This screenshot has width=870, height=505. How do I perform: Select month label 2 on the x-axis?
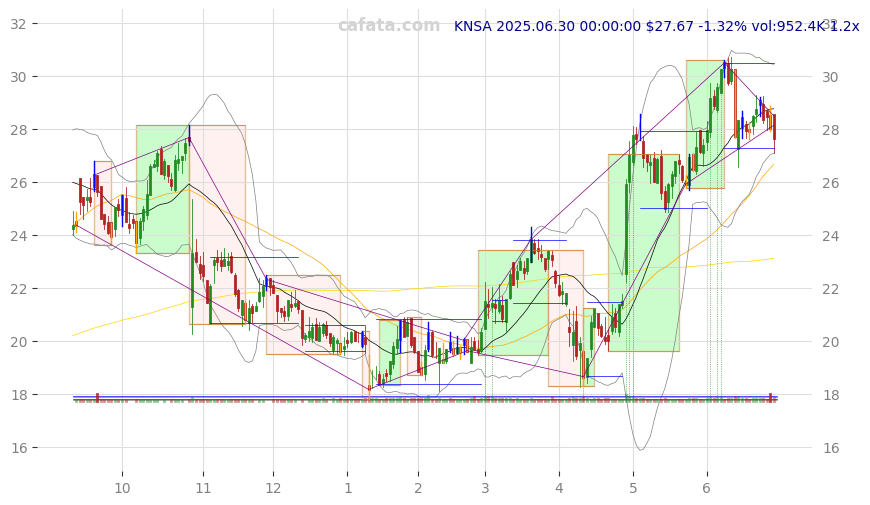point(418,488)
